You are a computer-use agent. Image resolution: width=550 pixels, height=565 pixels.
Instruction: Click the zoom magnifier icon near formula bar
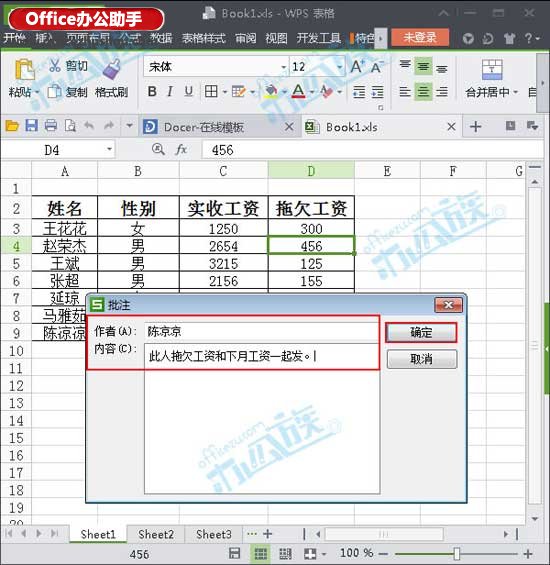158,149
